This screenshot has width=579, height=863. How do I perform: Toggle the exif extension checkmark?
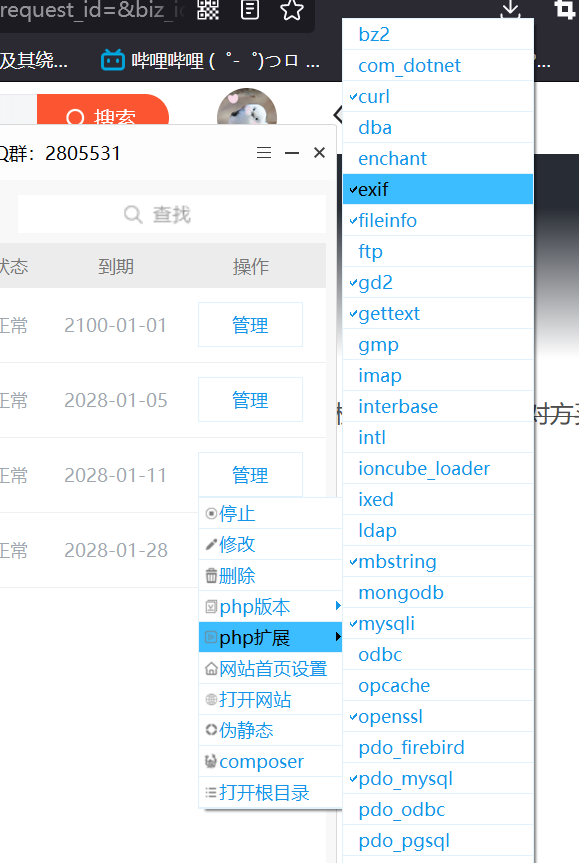tap(438, 189)
